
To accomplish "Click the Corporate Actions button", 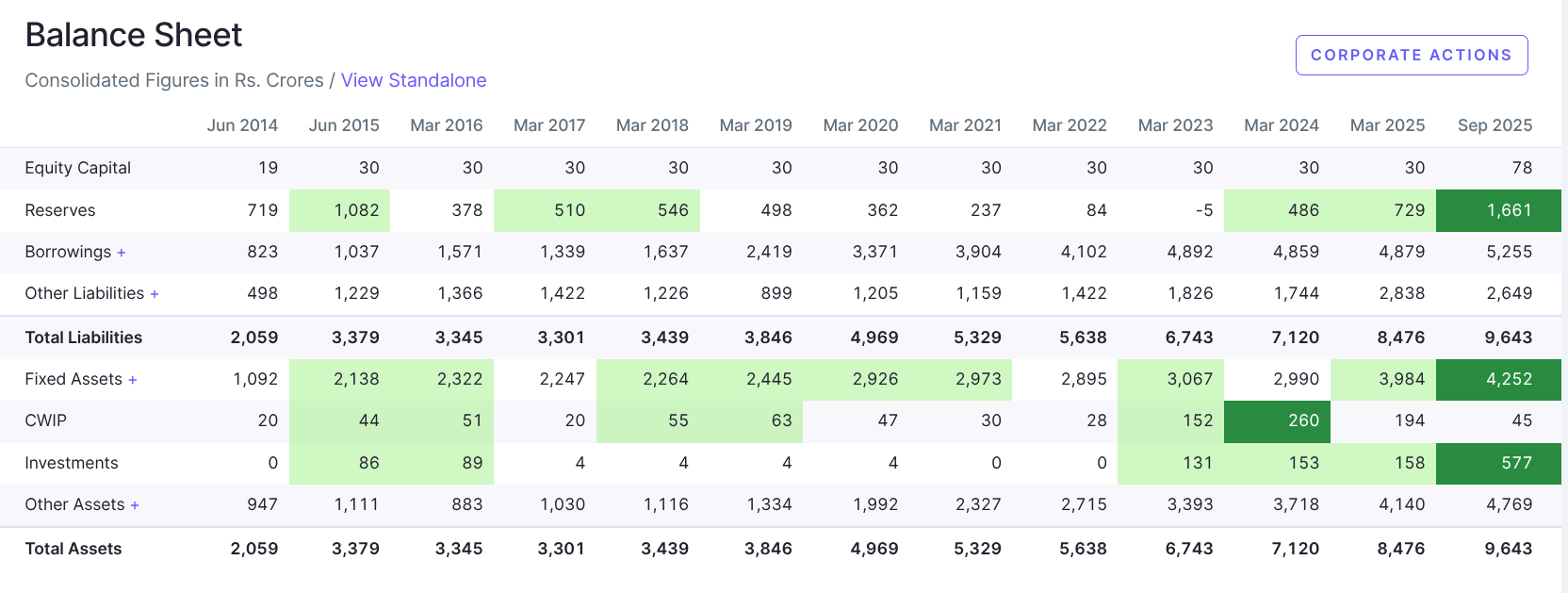I will (1411, 55).
